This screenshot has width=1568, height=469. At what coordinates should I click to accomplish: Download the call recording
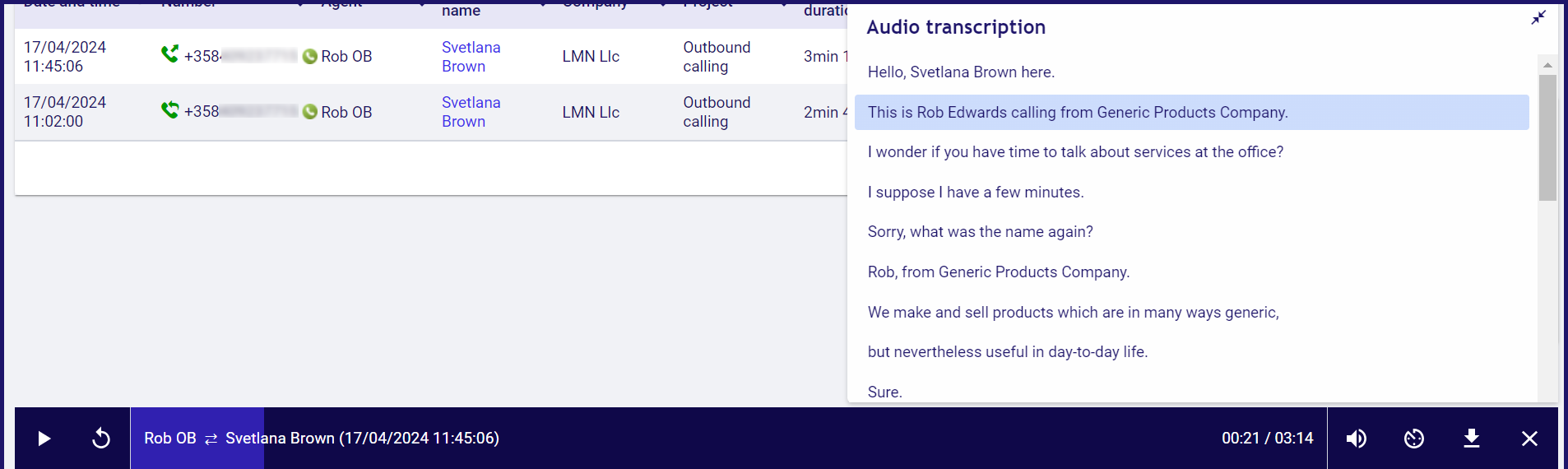tap(1472, 439)
